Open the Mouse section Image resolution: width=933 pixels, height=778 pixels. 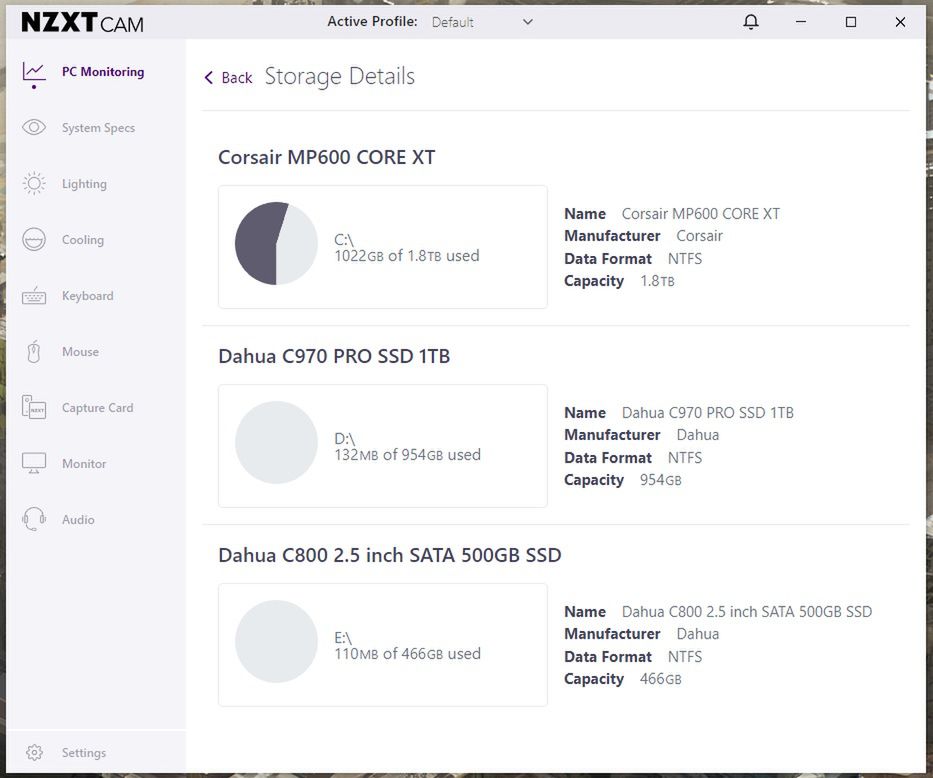click(x=80, y=352)
